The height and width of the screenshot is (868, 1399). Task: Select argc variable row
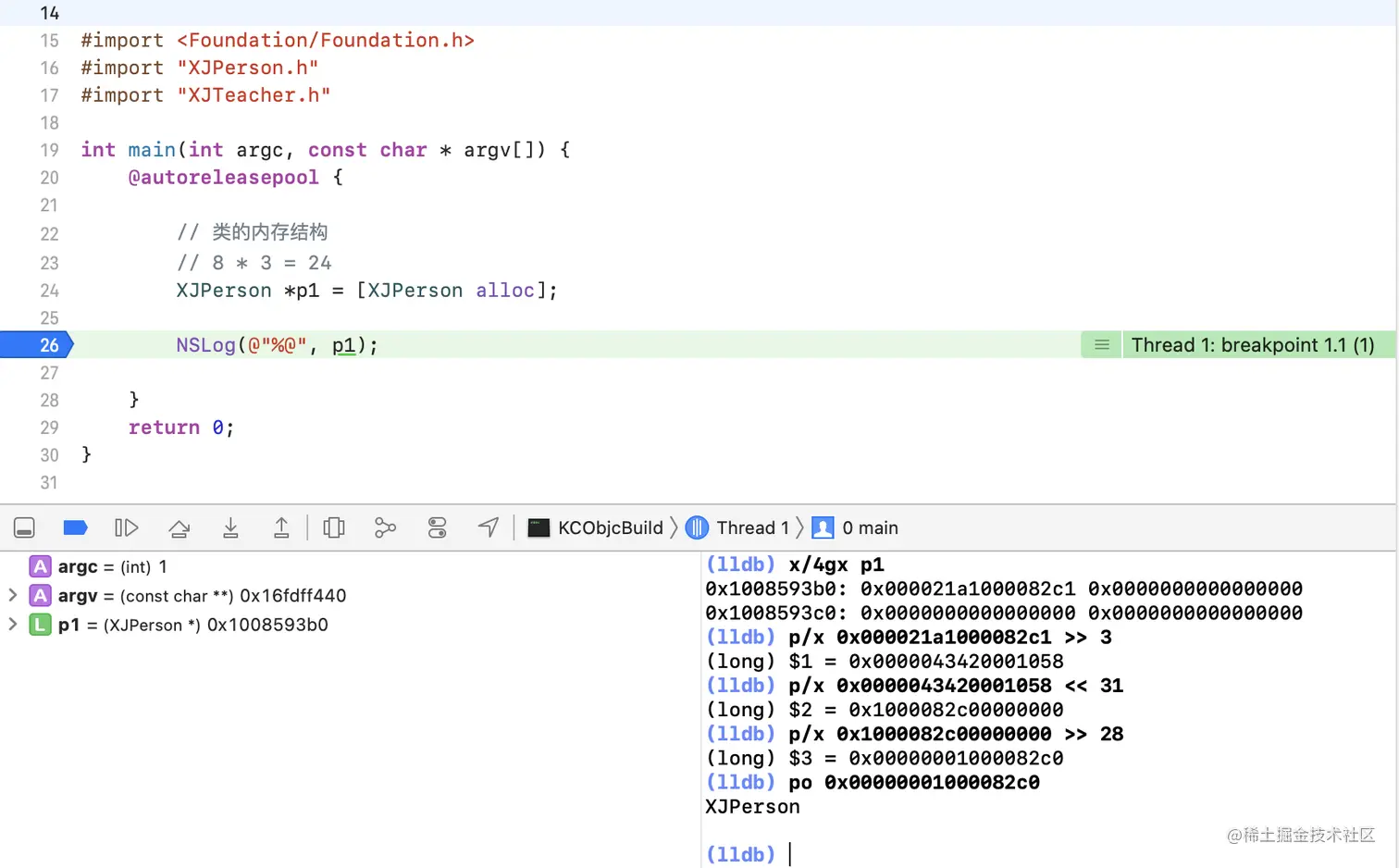(x=350, y=566)
